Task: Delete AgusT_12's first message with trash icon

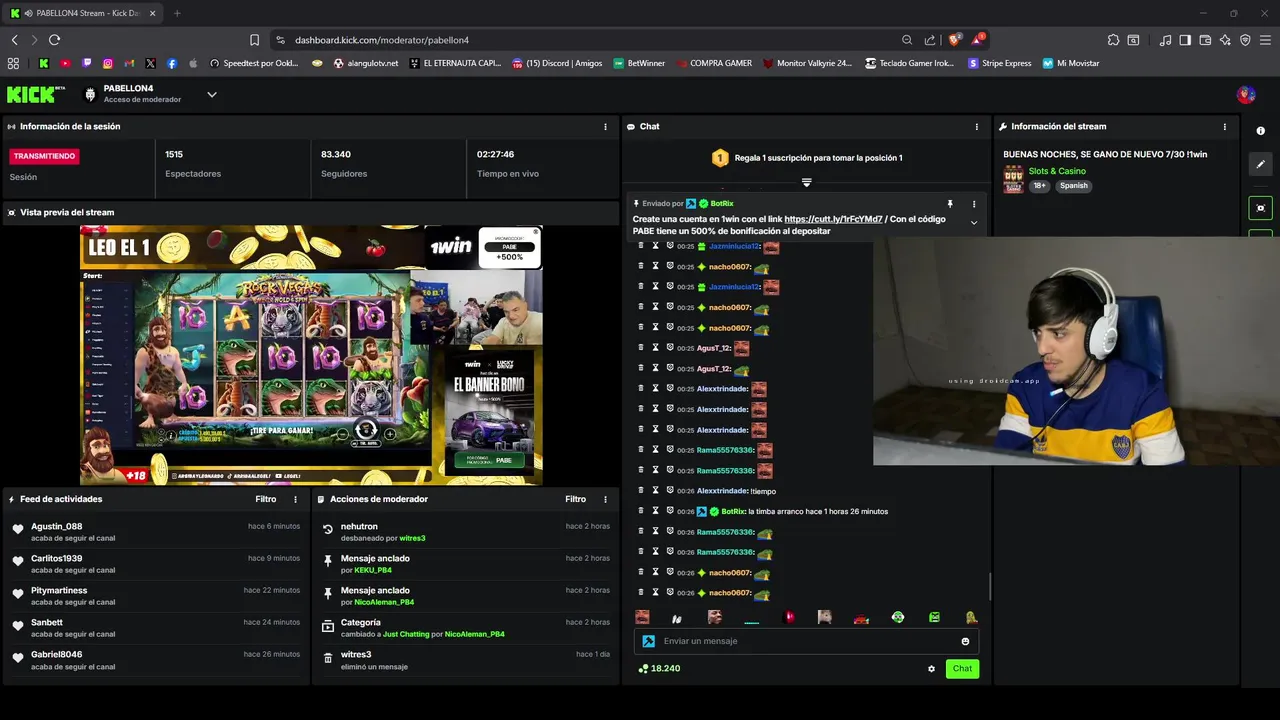Action: (x=641, y=348)
